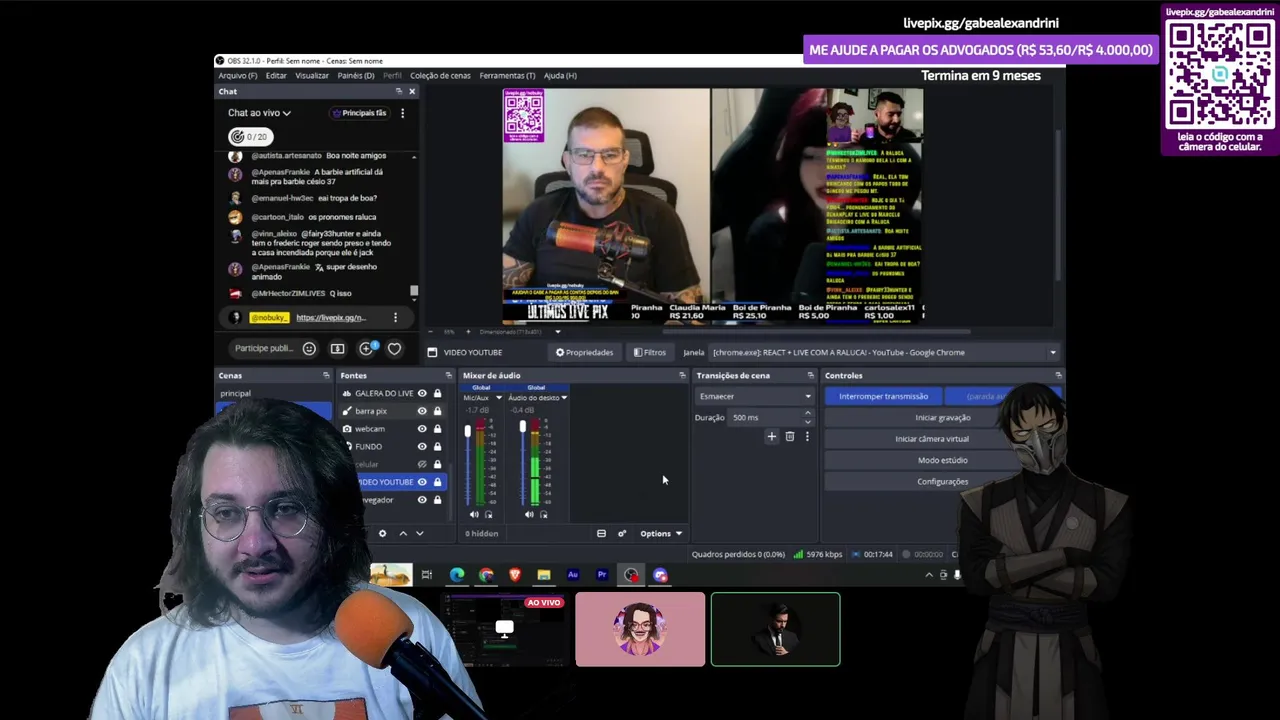The image size is (1280, 720).
Task: Open advanced audio properties gears icon
Action: pyautogui.click(x=622, y=533)
